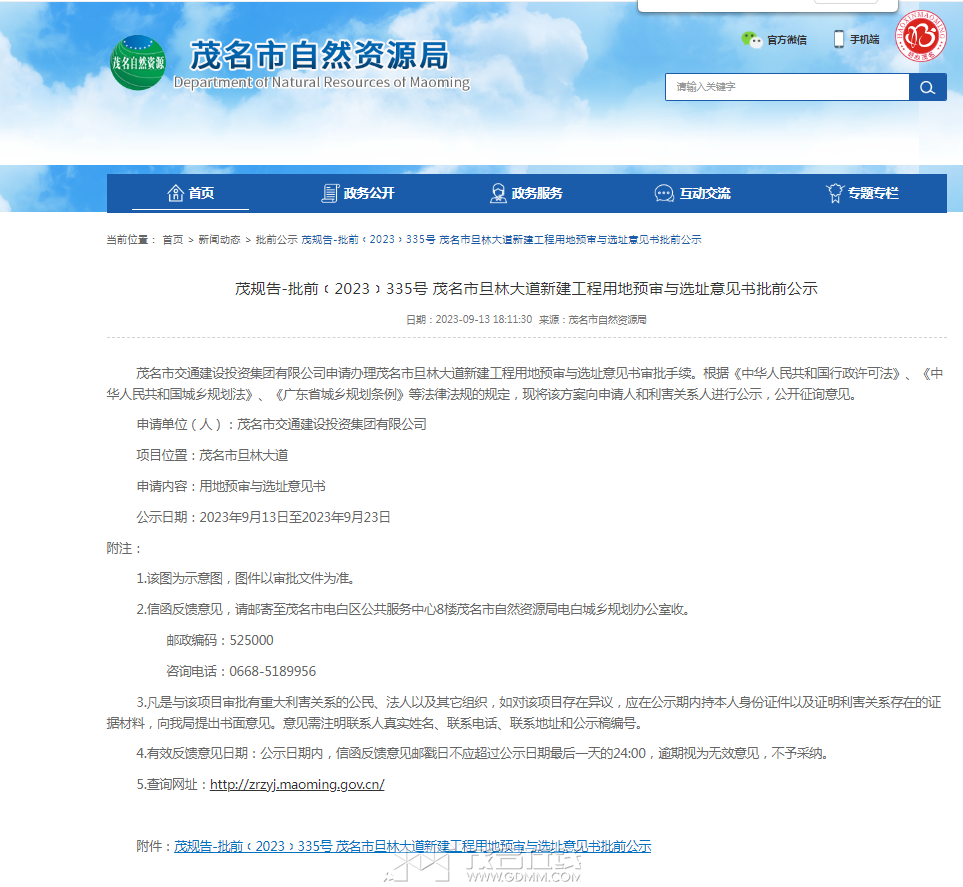This screenshot has width=963, height=887.
Task: Click the 附注 heading
Action: click(123, 549)
